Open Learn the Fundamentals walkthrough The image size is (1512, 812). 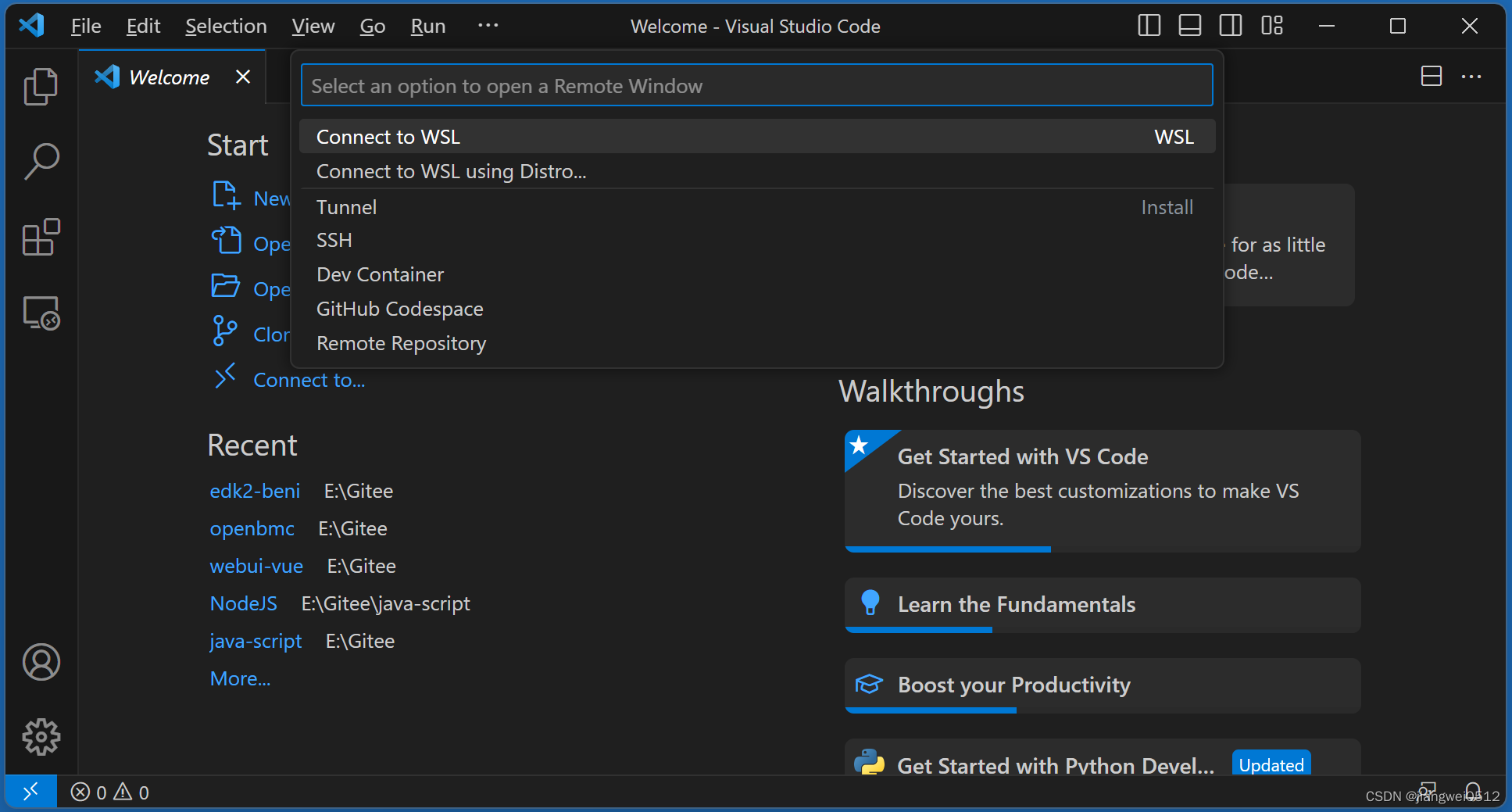pyautogui.click(x=1103, y=605)
